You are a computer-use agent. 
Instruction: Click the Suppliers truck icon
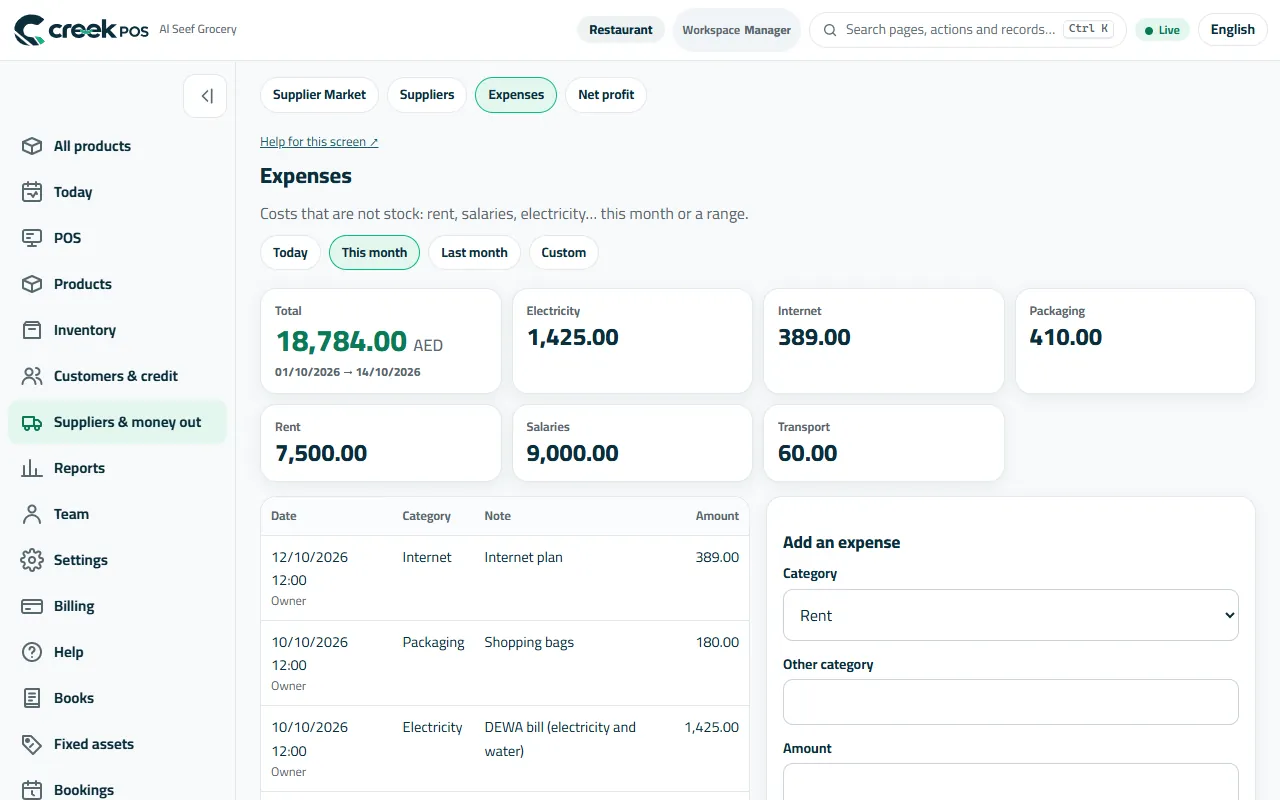pyautogui.click(x=32, y=422)
